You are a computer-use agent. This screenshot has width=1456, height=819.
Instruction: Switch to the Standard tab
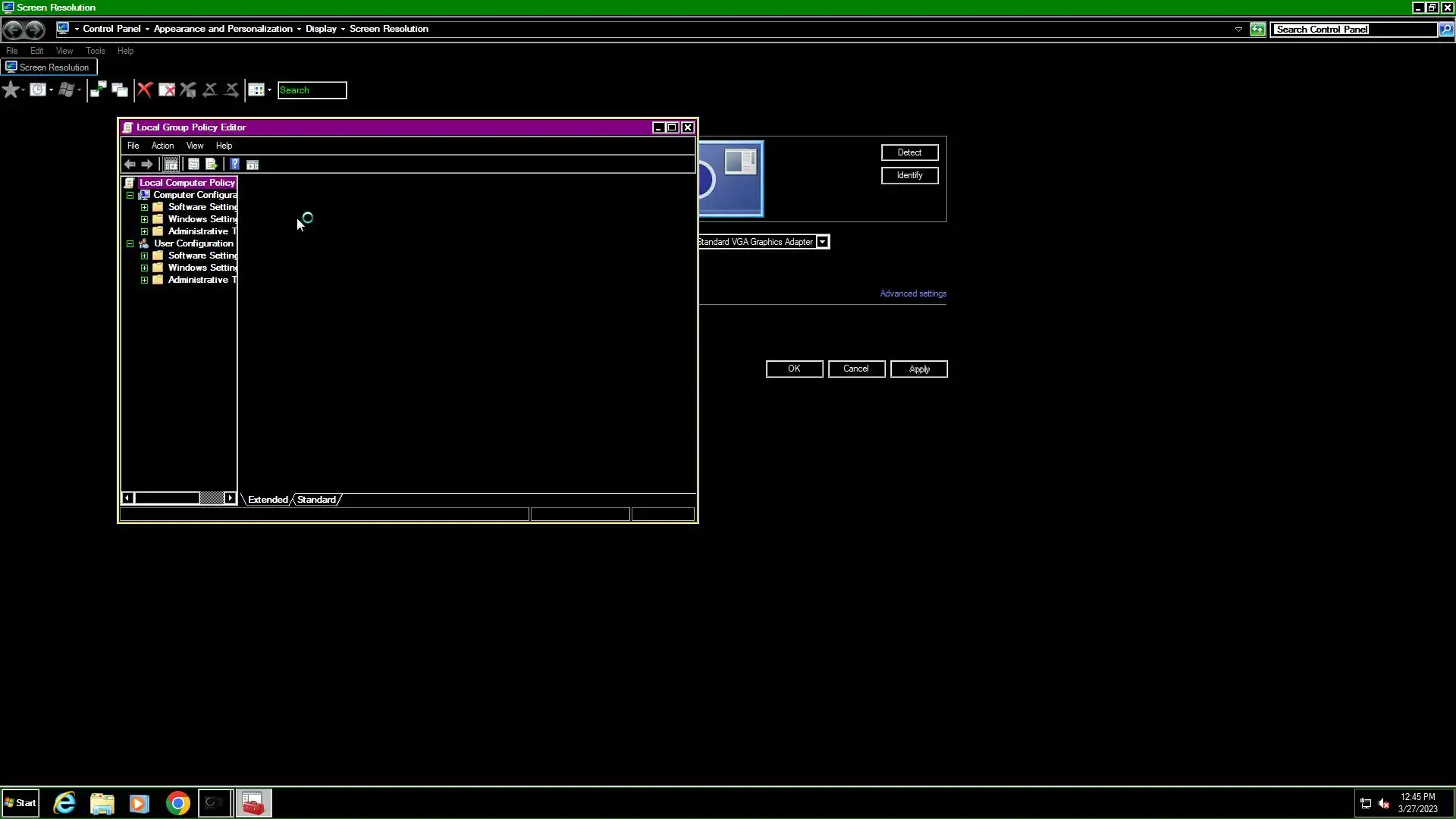pos(316,500)
